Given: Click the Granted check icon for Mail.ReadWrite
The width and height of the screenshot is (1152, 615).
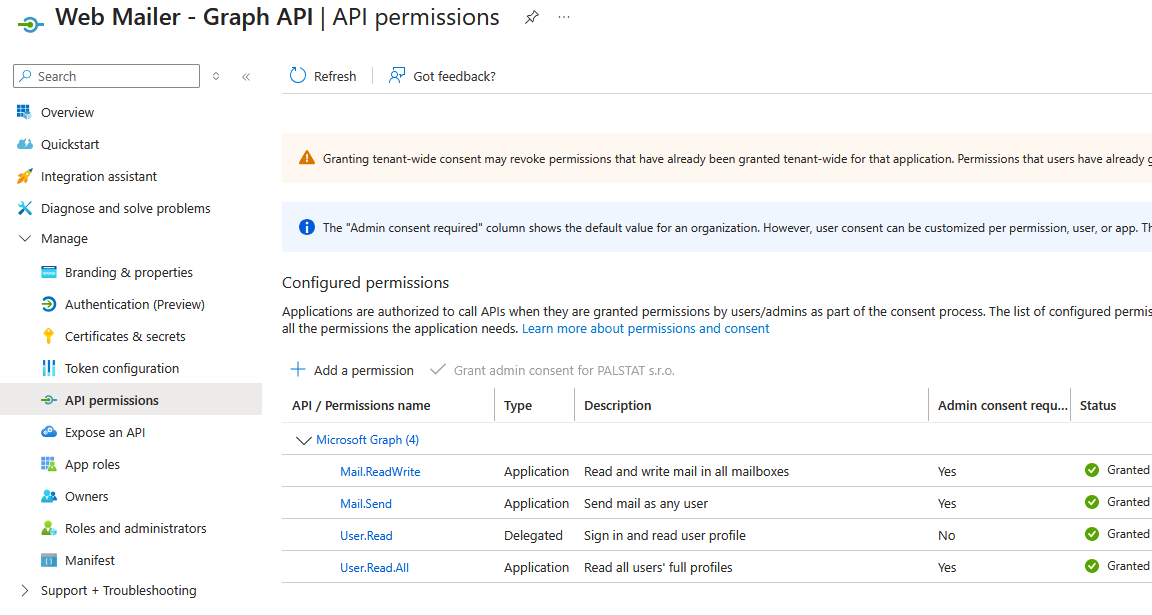Looking at the screenshot, I should (1092, 470).
